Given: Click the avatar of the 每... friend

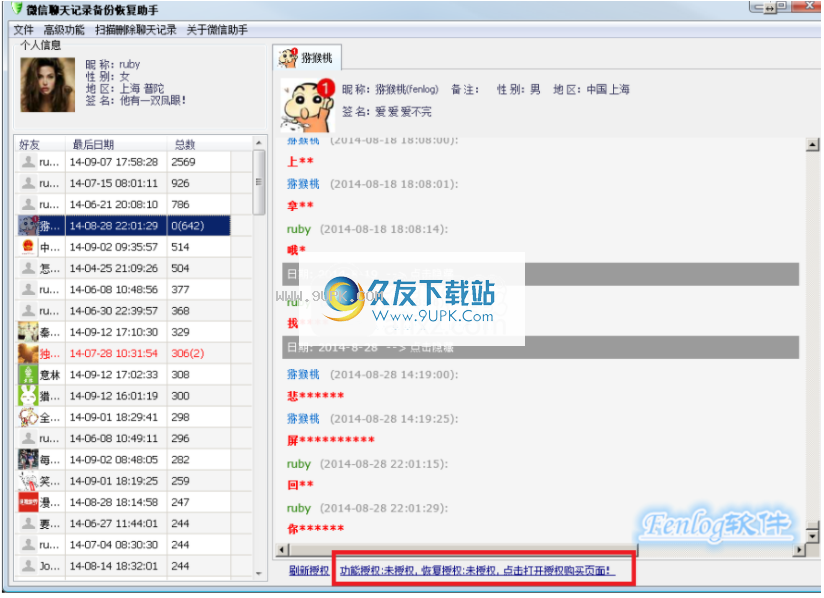Looking at the screenshot, I should (28, 460).
